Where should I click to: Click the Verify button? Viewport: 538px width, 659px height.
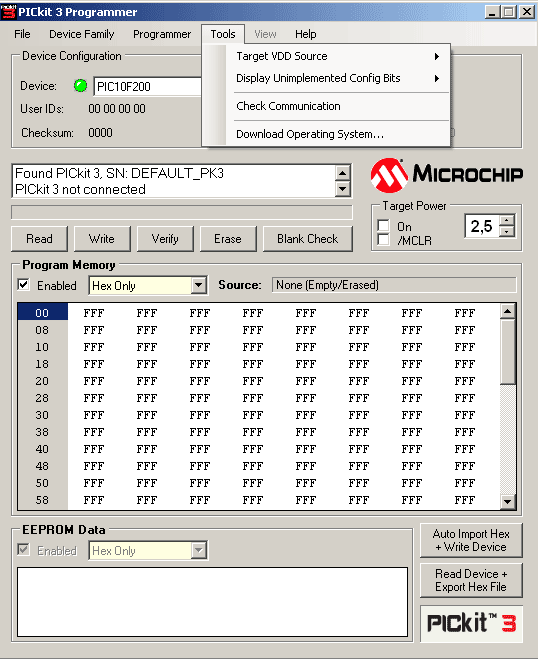click(165, 239)
